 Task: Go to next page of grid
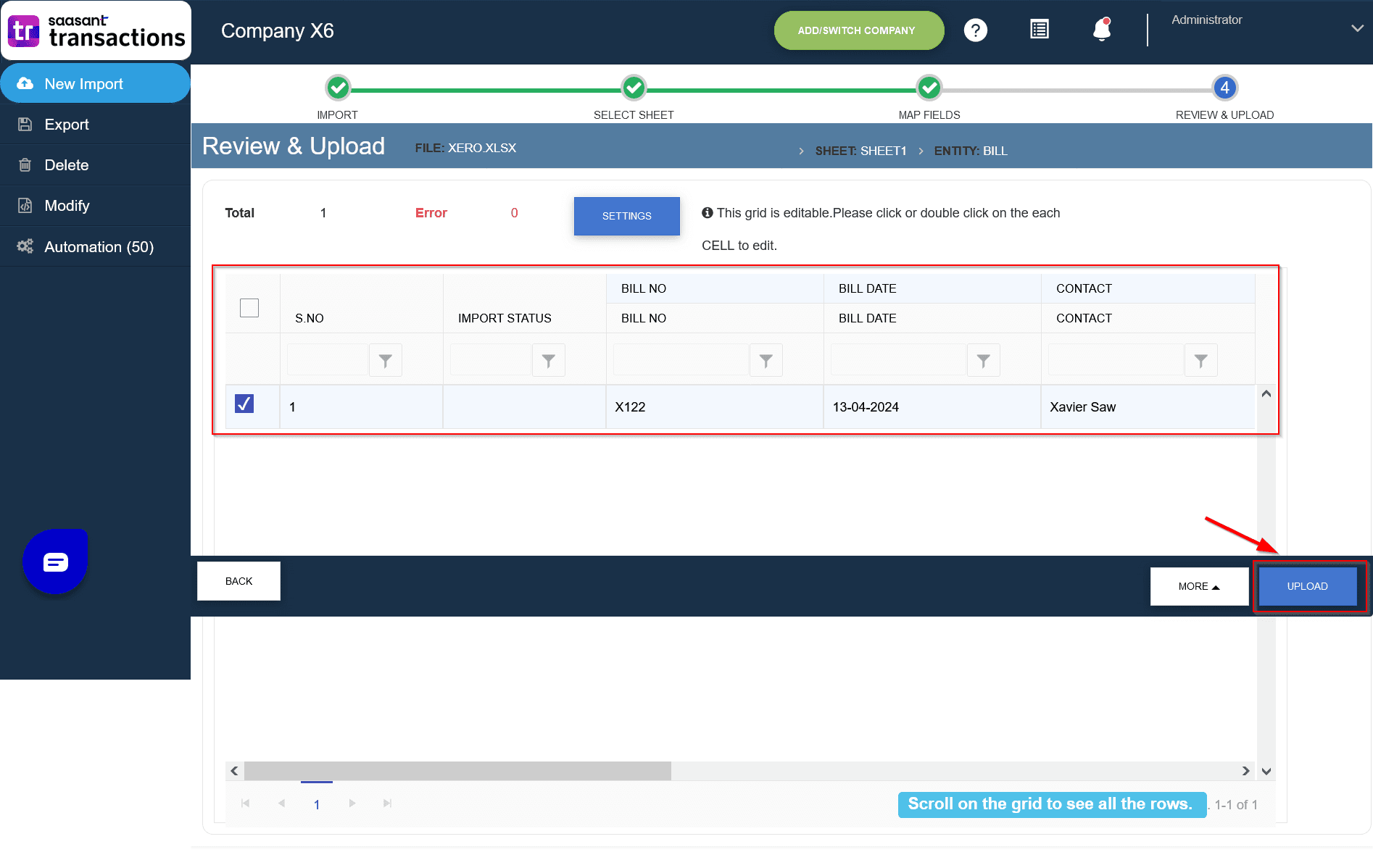click(x=352, y=804)
